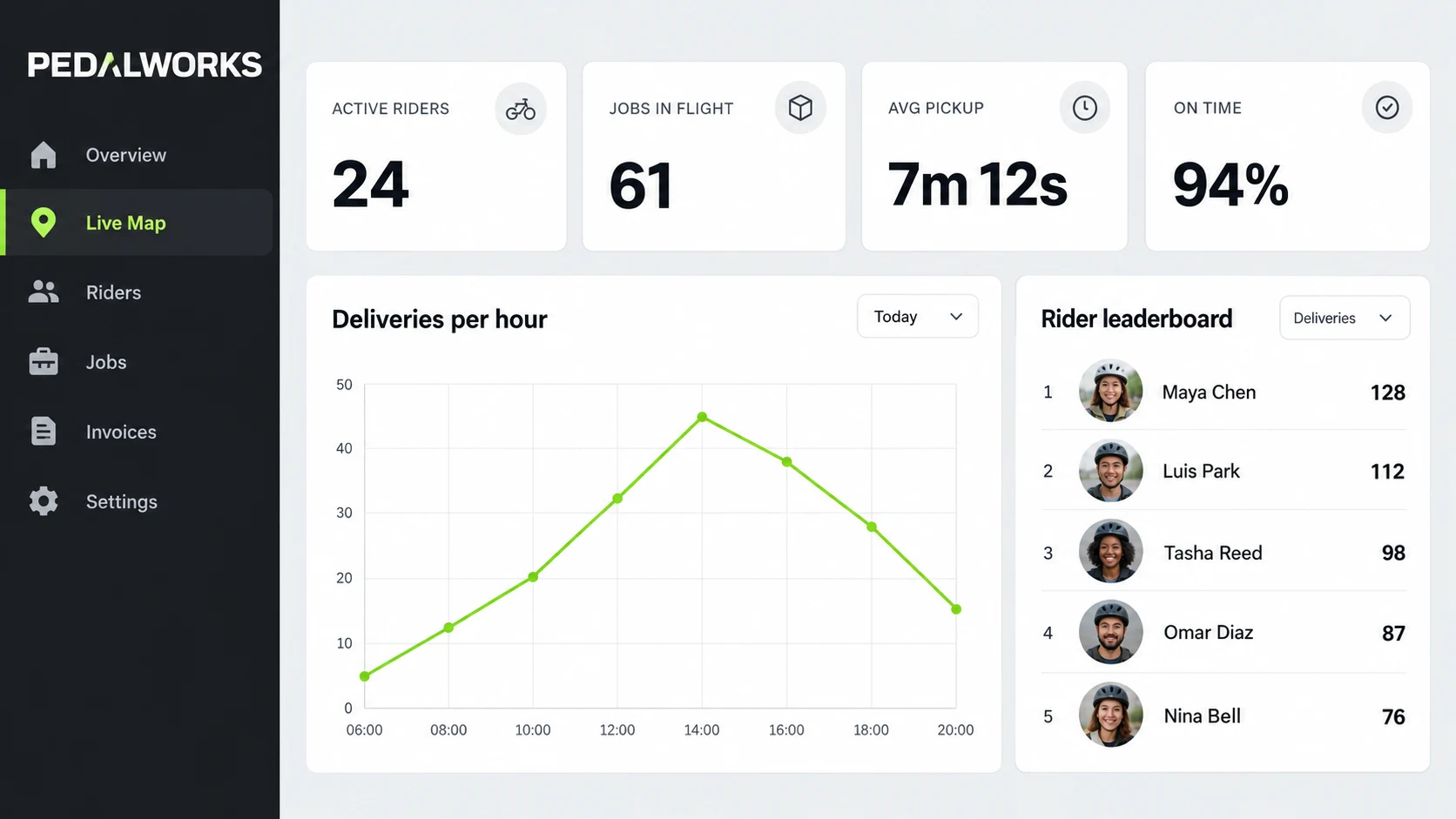This screenshot has width=1456, height=819.
Task: Click the Deliveries dropdown chevron arrow
Action: point(1385,318)
